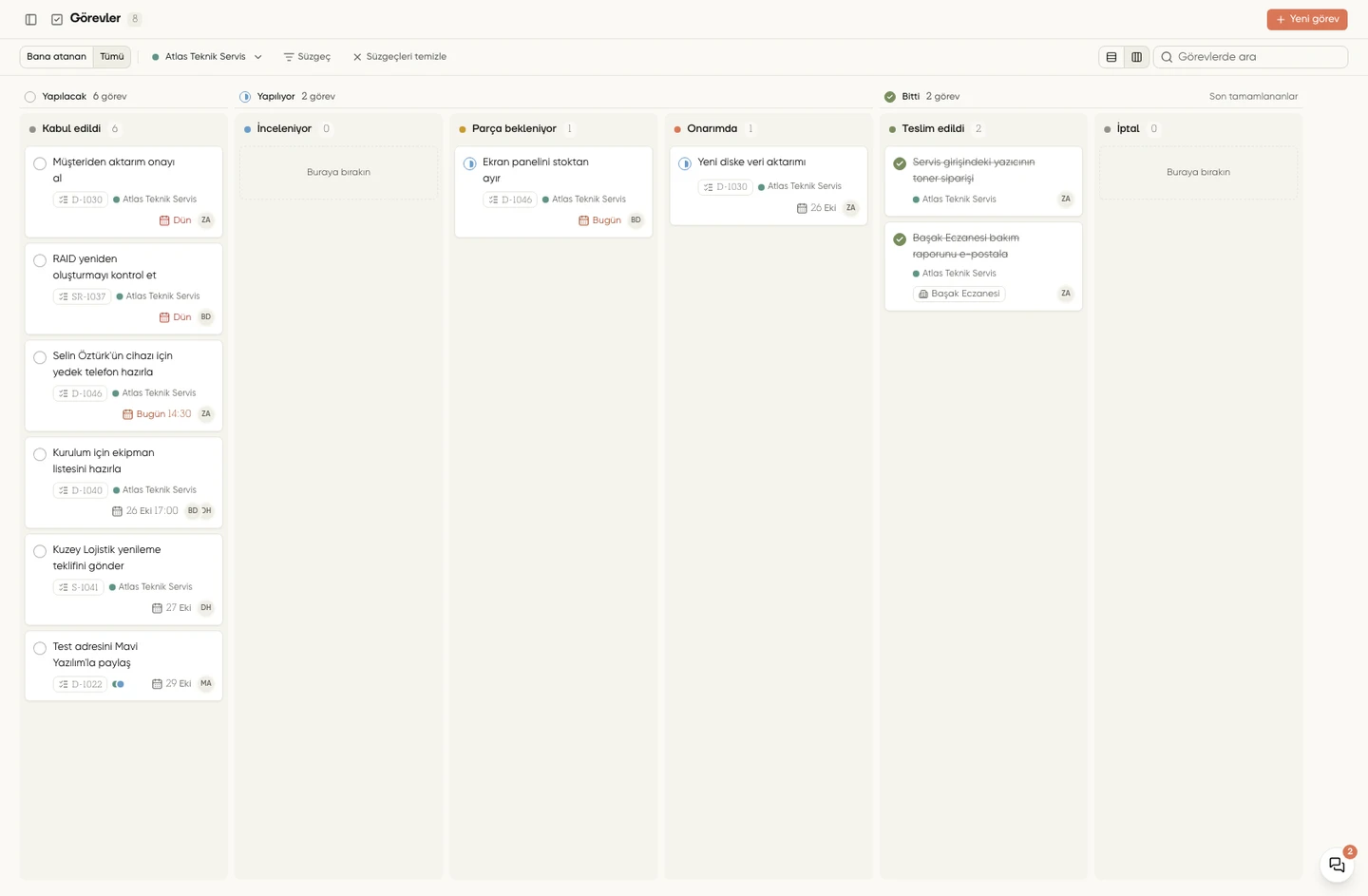Open Atlas Teknik Servis filter dropdown
Image resolution: width=1368 pixels, height=896 pixels.
207,57
